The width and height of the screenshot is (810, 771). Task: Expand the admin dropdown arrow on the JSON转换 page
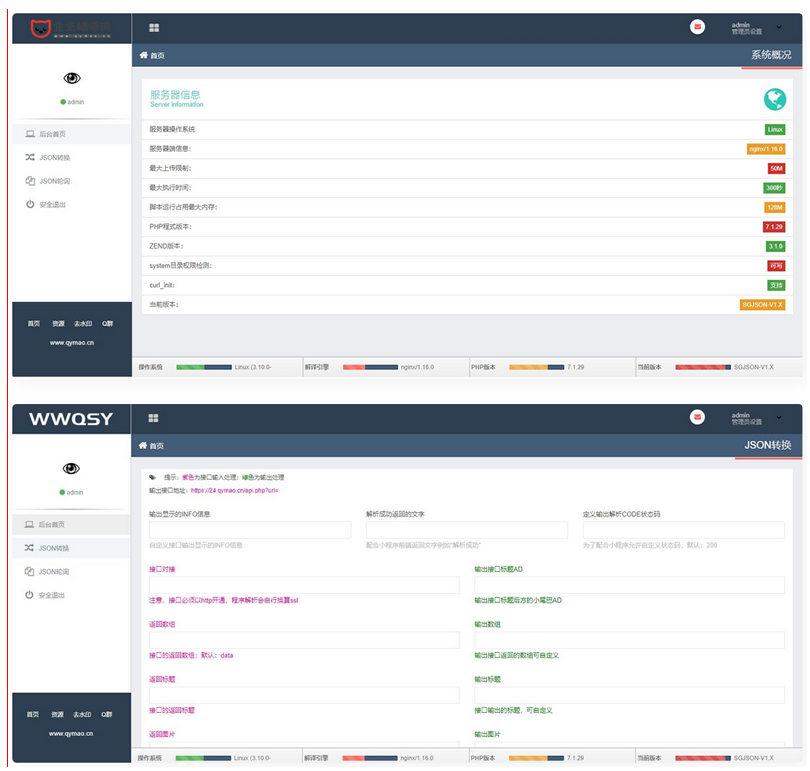779,417
